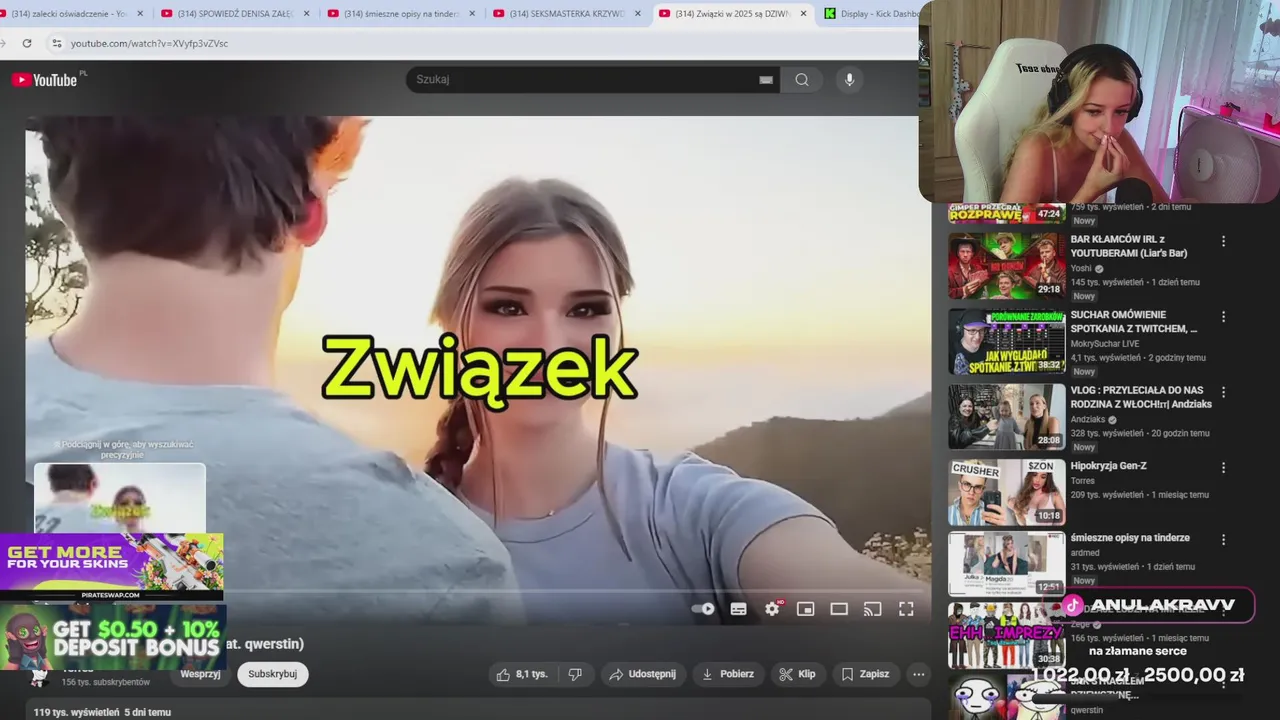Open options for 'śmieszne opisy na tinderze'
Screen dimensions: 1280x720
pyautogui.click(x=1223, y=539)
